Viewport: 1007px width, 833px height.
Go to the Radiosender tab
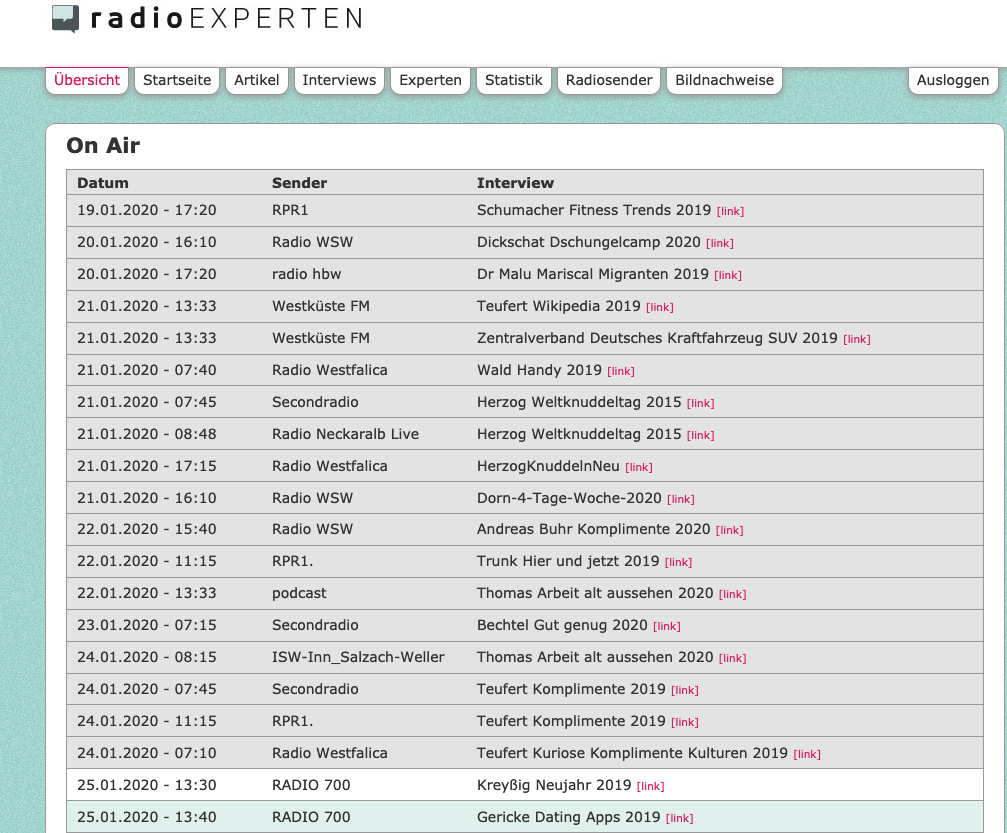(609, 80)
